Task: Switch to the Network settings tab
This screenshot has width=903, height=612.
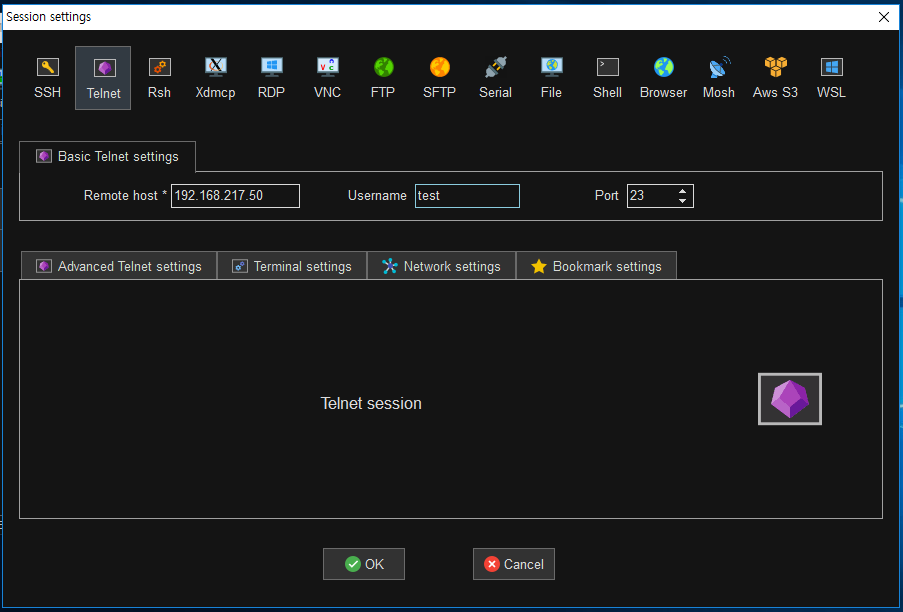Action: pyautogui.click(x=441, y=266)
